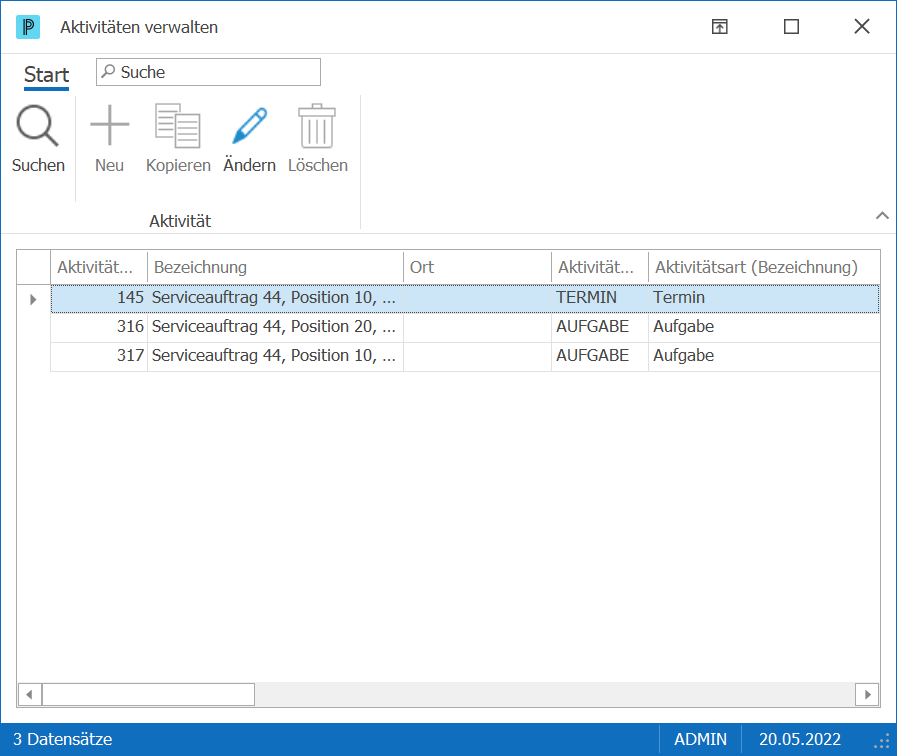897x756 pixels.
Task: Click the application logo in title bar
Action: point(28,27)
